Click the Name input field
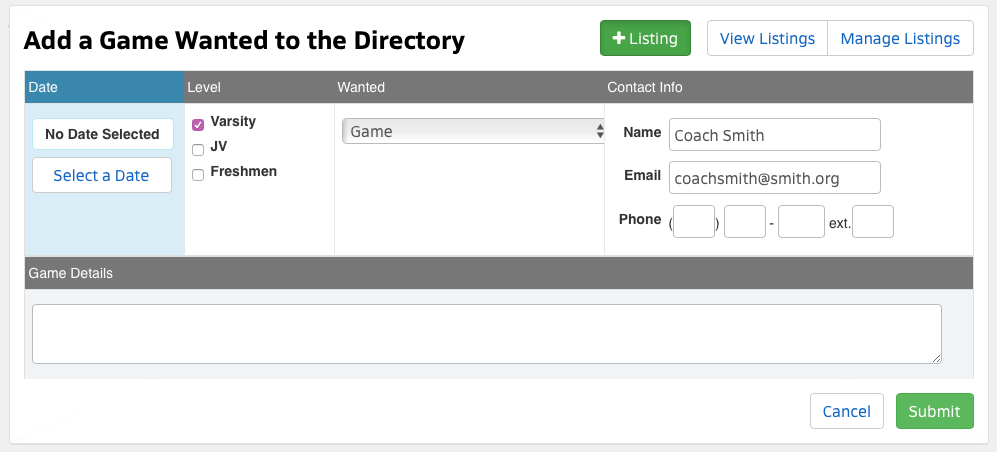This screenshot has width=997, height=452. [775, 135]
